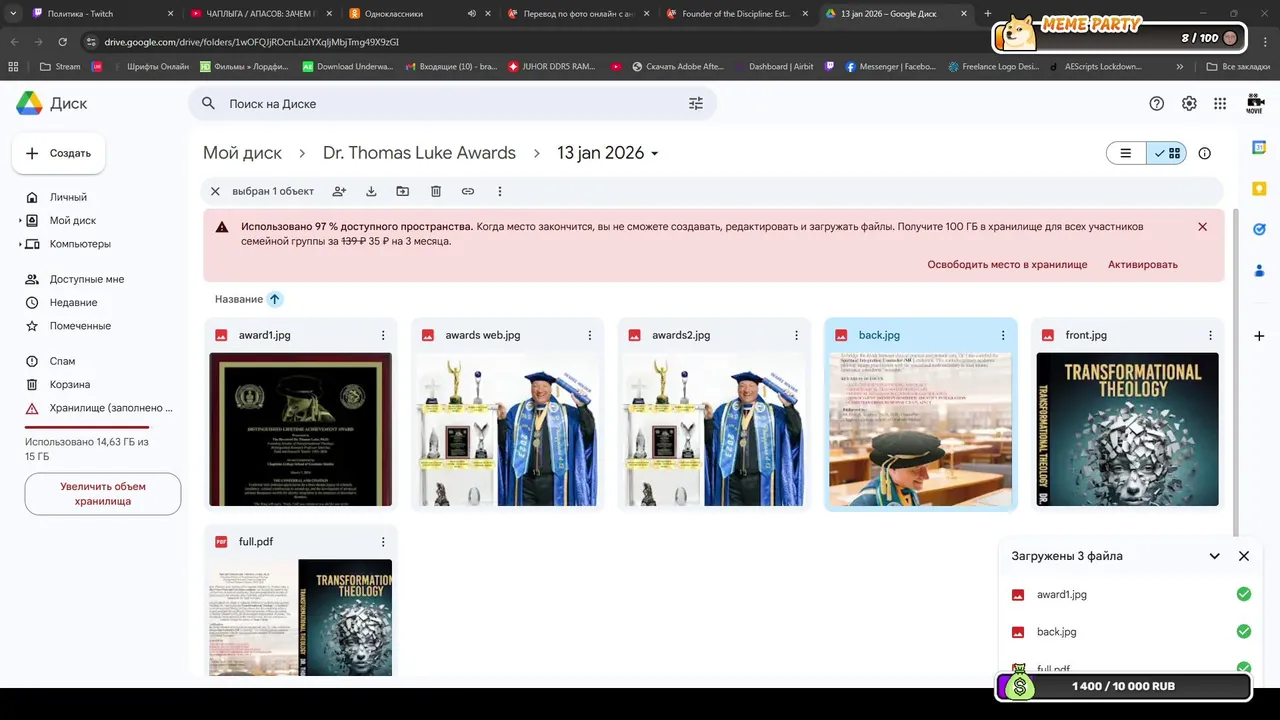Open Google Drive help icon
Screen dimensions: 1280x720
1157,103
